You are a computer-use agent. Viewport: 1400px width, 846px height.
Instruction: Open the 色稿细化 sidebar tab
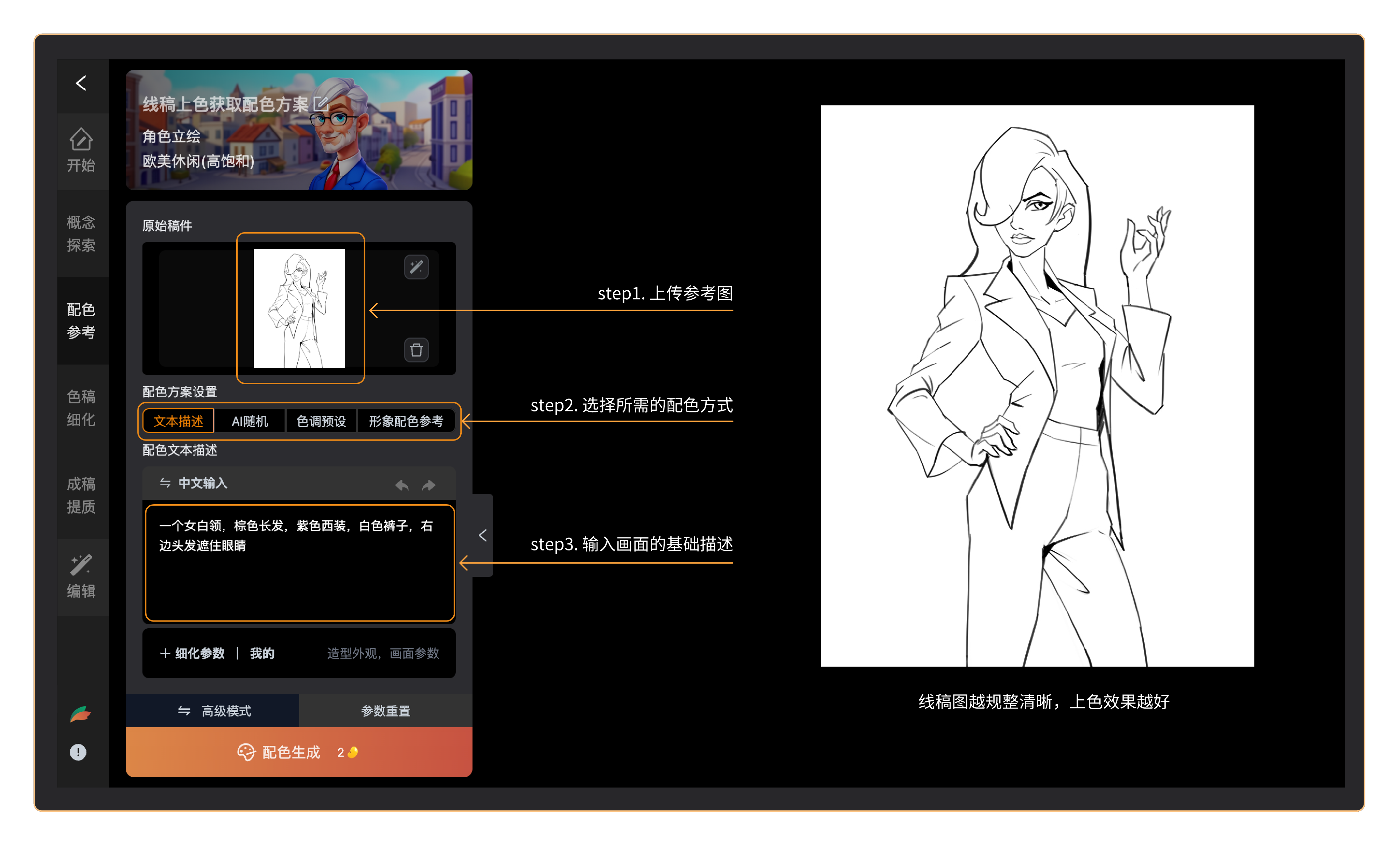81,408
